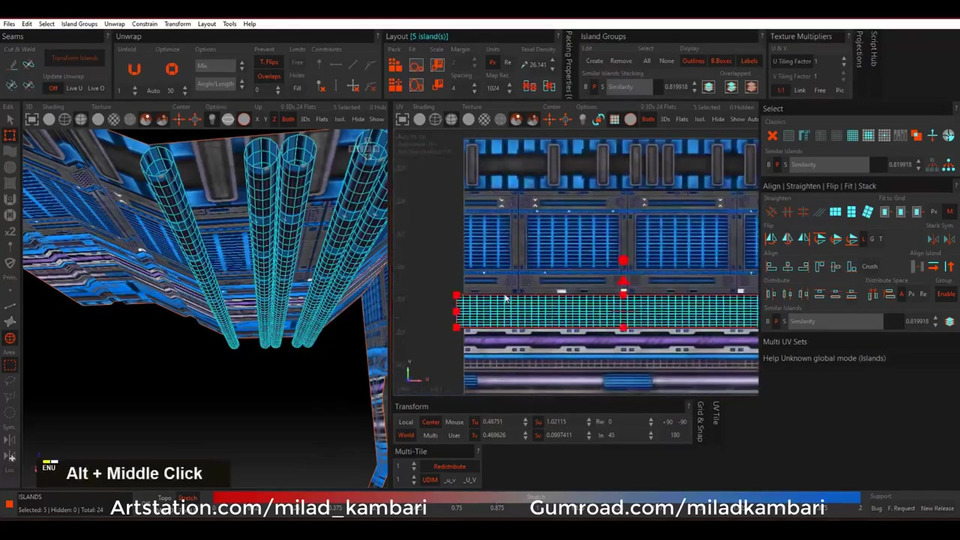
Task: Click the first Flip horizontal icon in Align panel
Action: tap(771, 239)
